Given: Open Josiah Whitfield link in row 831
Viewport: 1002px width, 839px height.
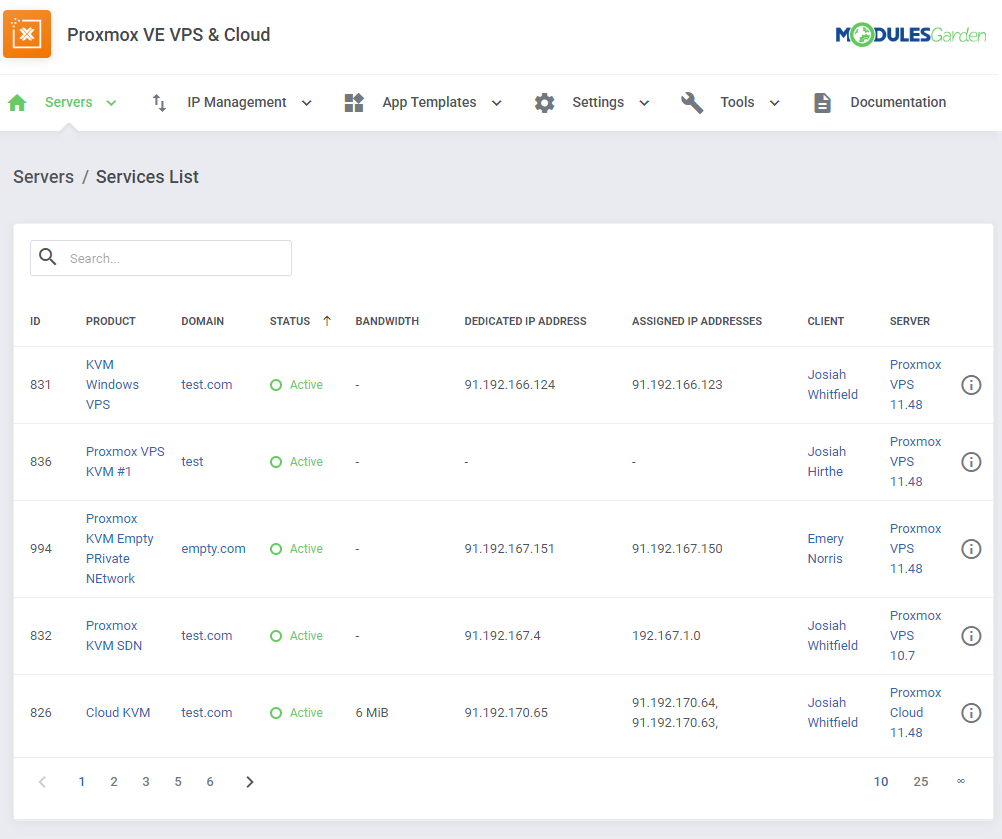Looking at the screenshot, I should [832, 385].
